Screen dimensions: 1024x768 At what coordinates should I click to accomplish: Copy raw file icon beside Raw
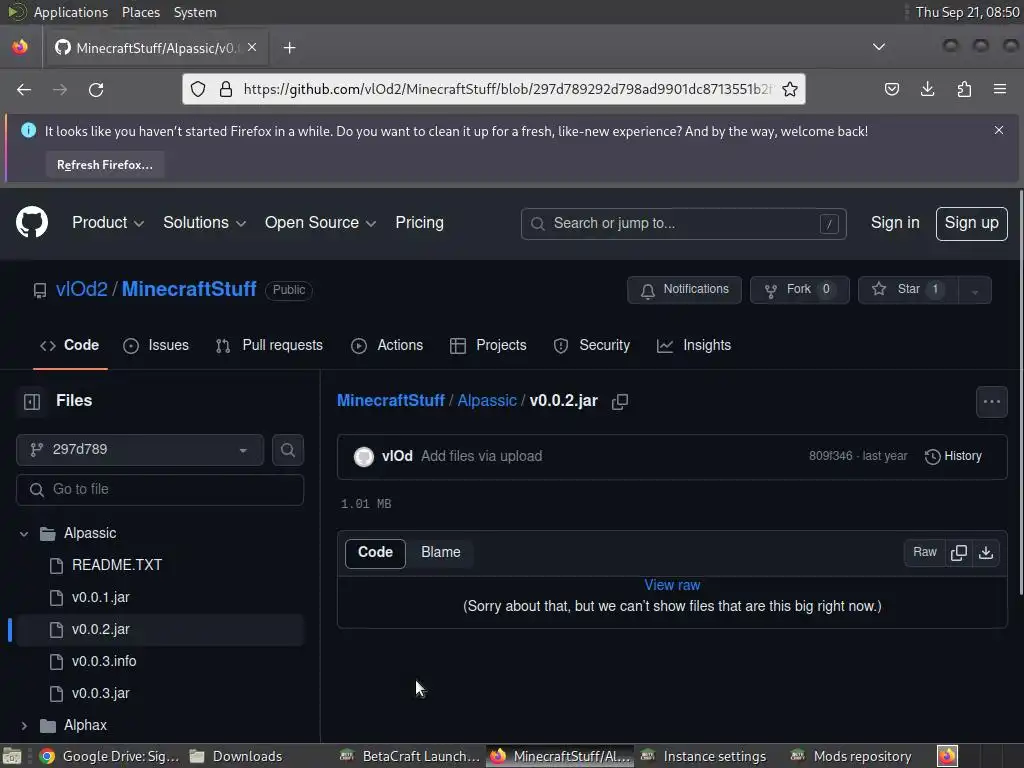click(x=959, y=552)
